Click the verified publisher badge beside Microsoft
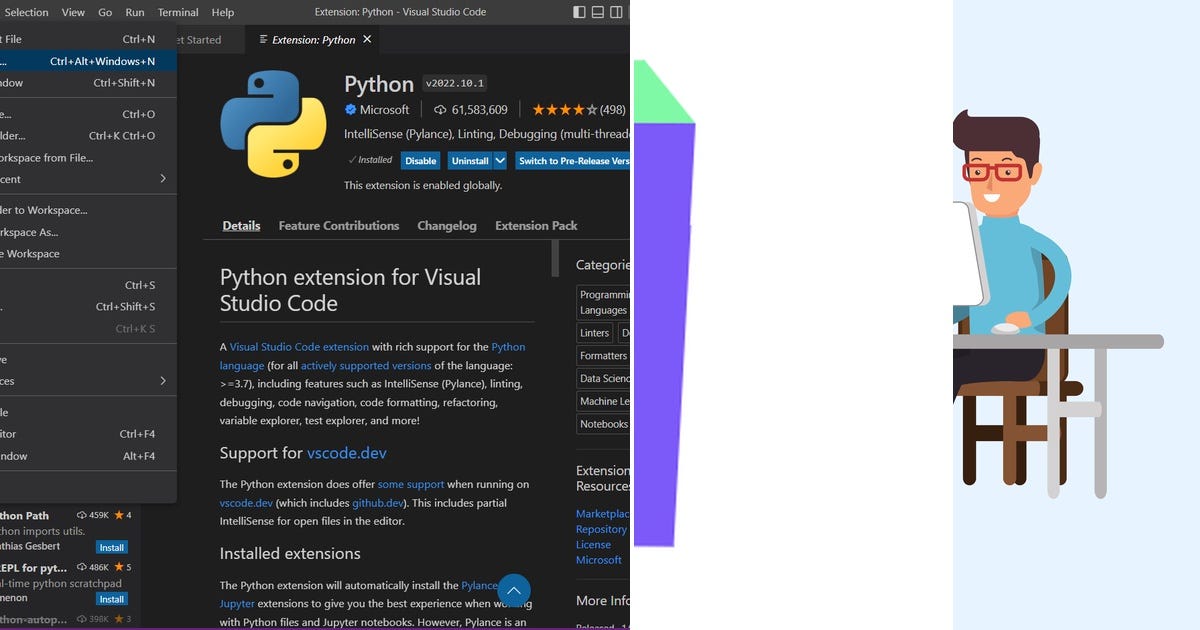This screenshot has height=630, width=1200. [350, 109]
